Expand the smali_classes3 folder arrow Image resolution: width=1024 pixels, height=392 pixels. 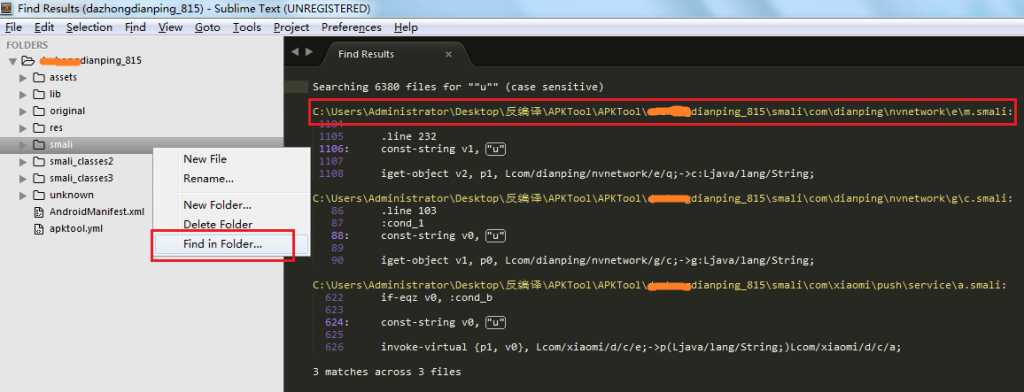point(24,178)
